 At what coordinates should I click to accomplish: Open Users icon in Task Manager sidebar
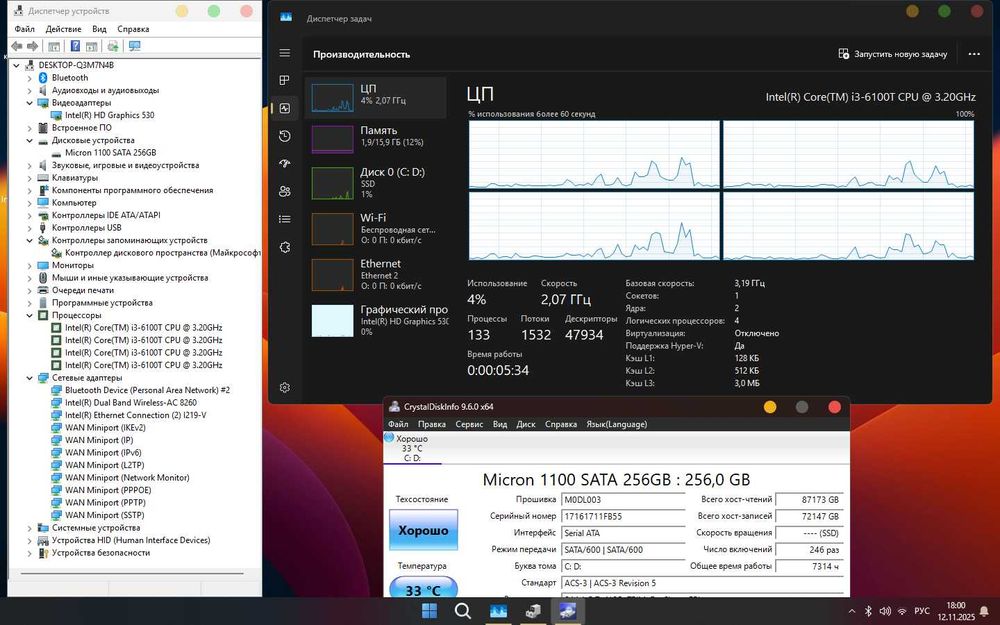(284, 191)
